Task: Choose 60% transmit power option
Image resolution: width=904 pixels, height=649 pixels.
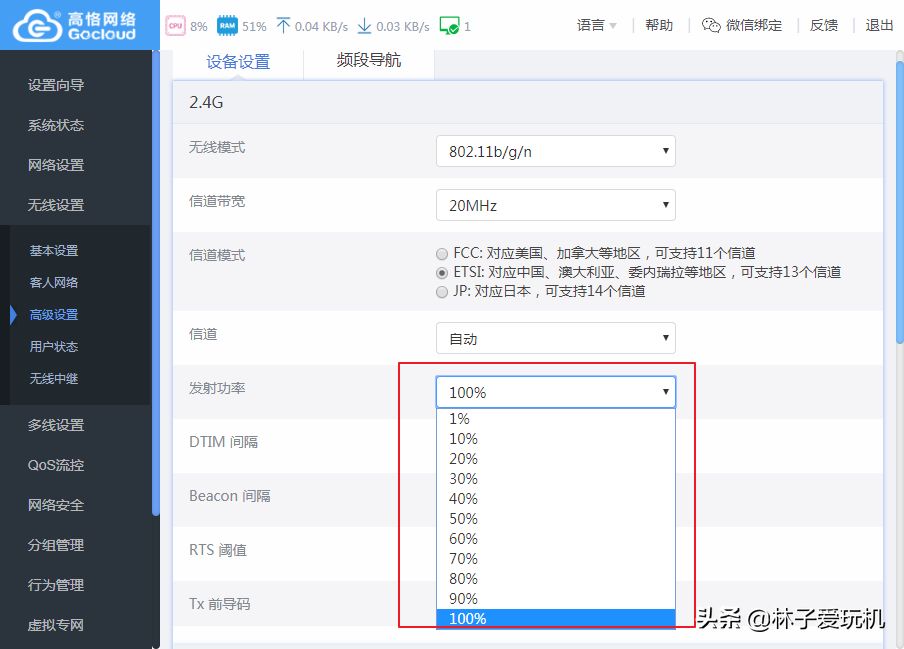Action: point(556,538)
